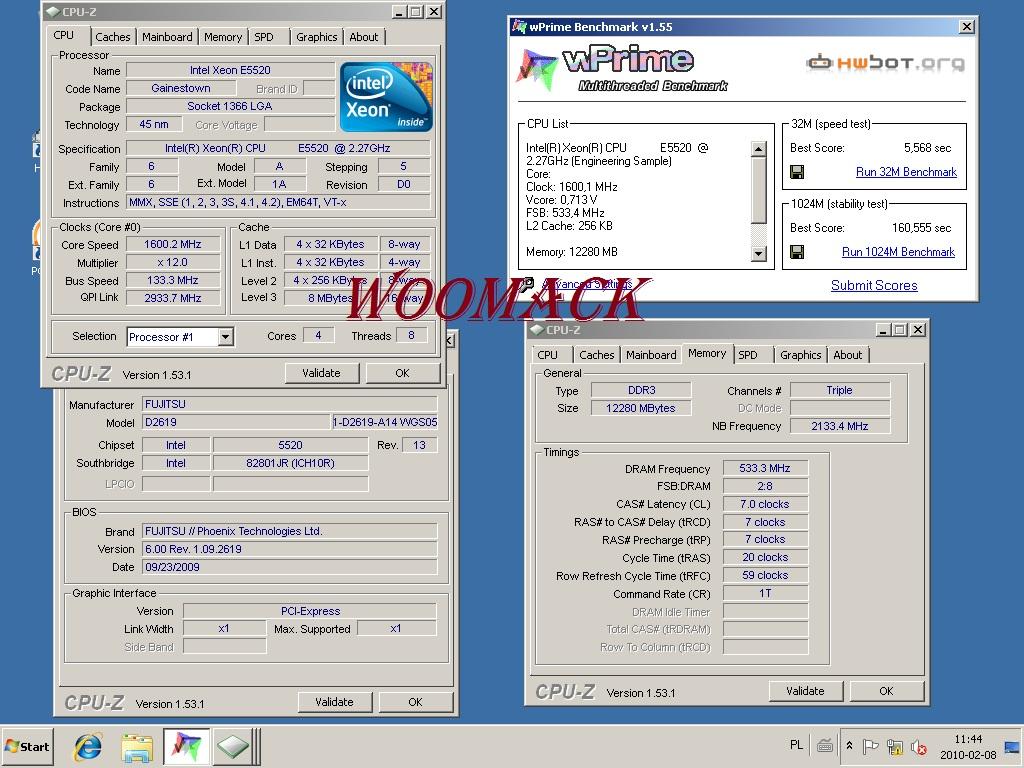Open SPD tab in the Memory CPU-Z window
This screenshot has width=1024, height=768.
click(748, 355)
